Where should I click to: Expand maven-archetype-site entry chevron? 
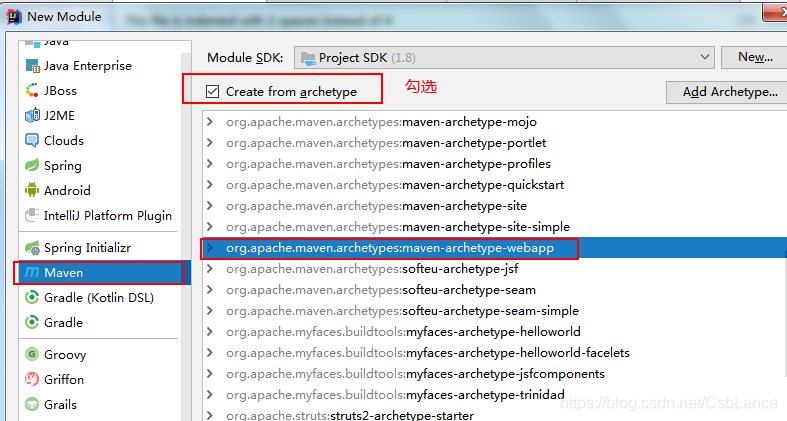coord(210,206)
